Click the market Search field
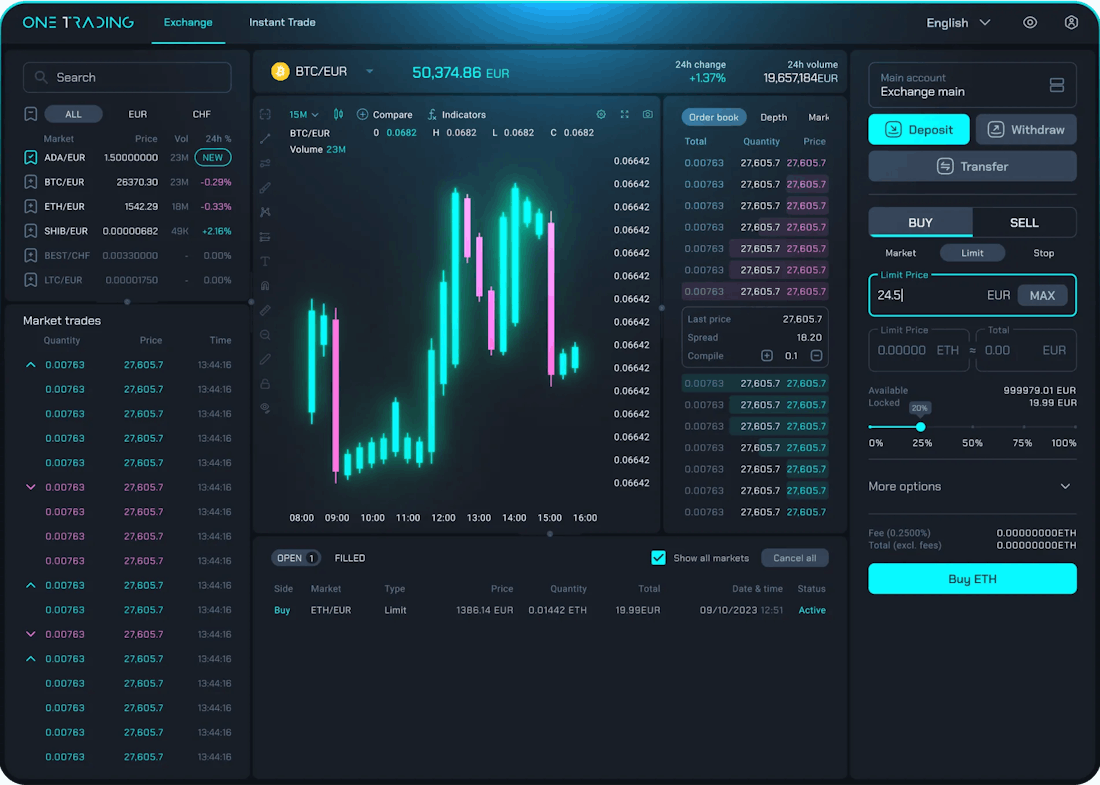 pos(127,77)
